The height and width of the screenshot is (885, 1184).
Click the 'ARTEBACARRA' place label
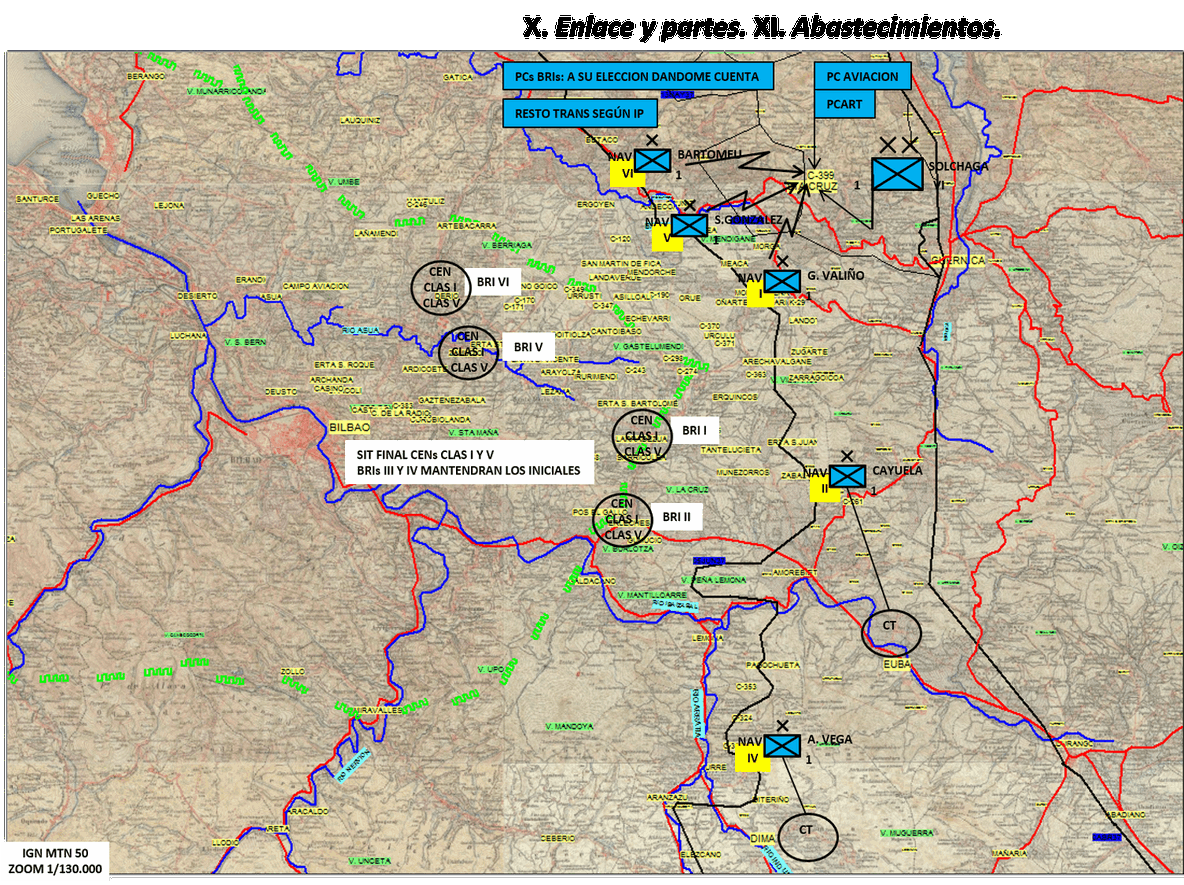467,225
